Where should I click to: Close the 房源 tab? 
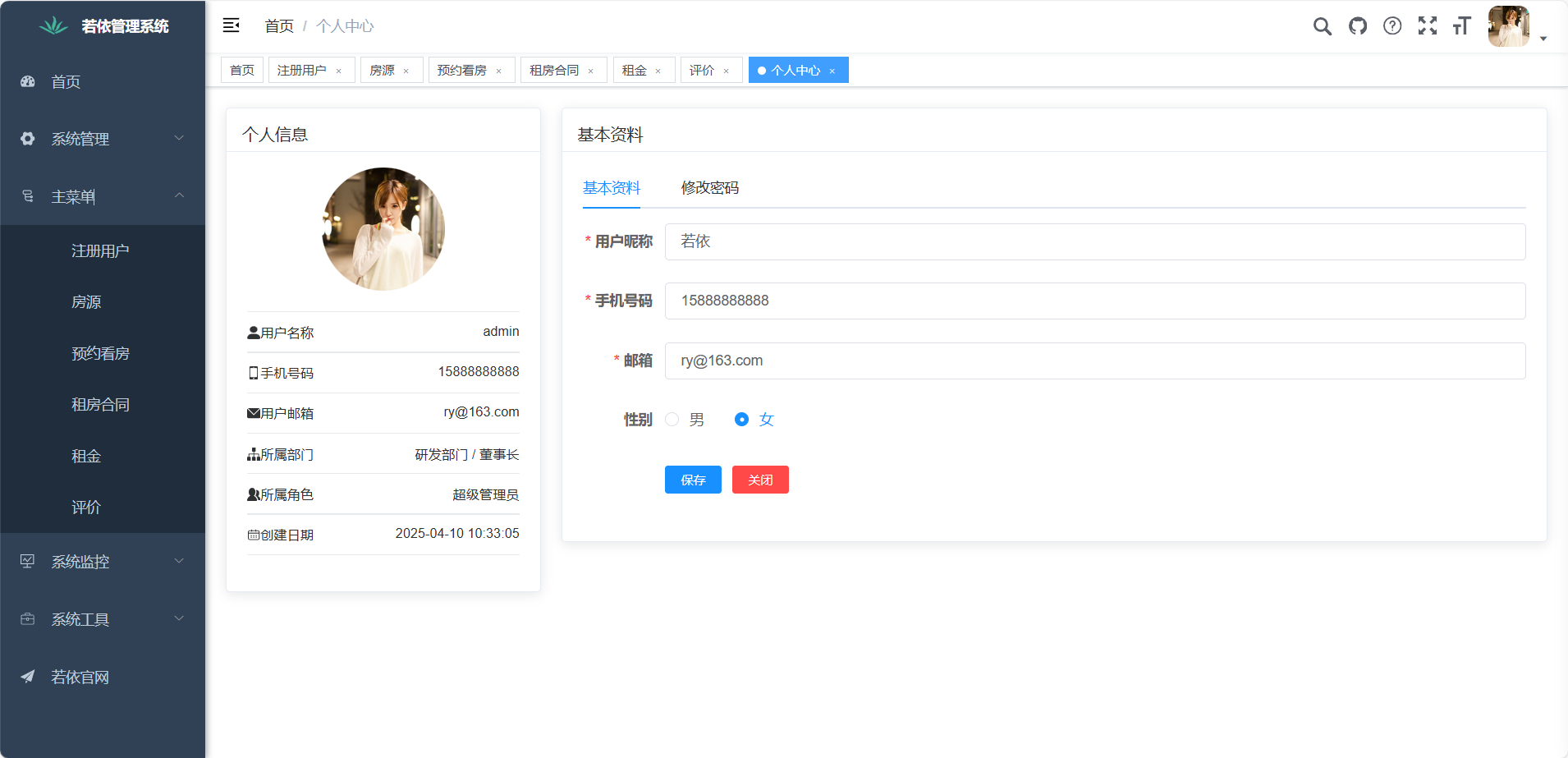406,71
